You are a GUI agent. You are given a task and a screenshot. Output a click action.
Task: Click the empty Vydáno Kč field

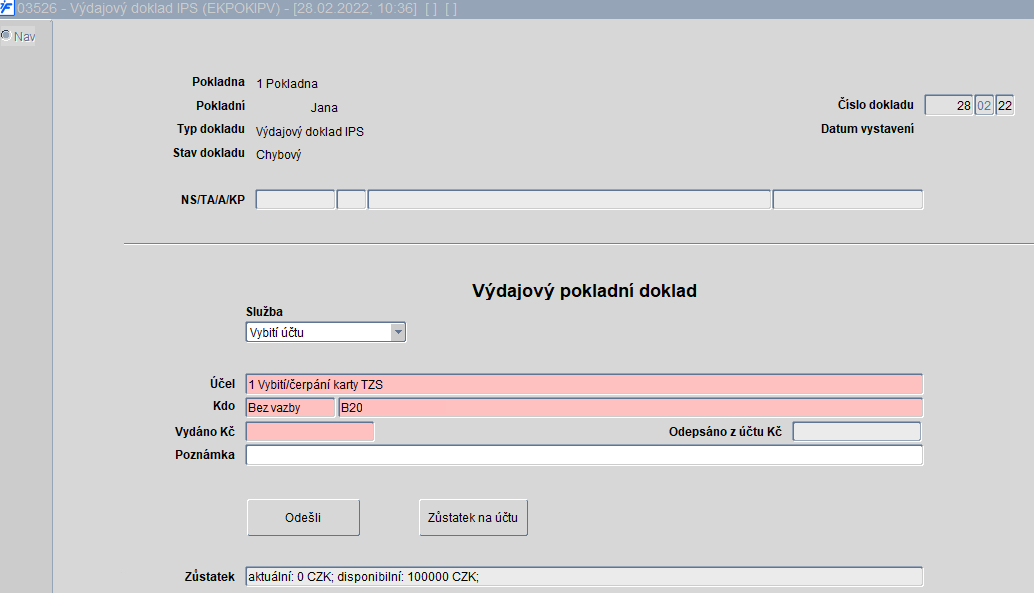click(310, 431)
